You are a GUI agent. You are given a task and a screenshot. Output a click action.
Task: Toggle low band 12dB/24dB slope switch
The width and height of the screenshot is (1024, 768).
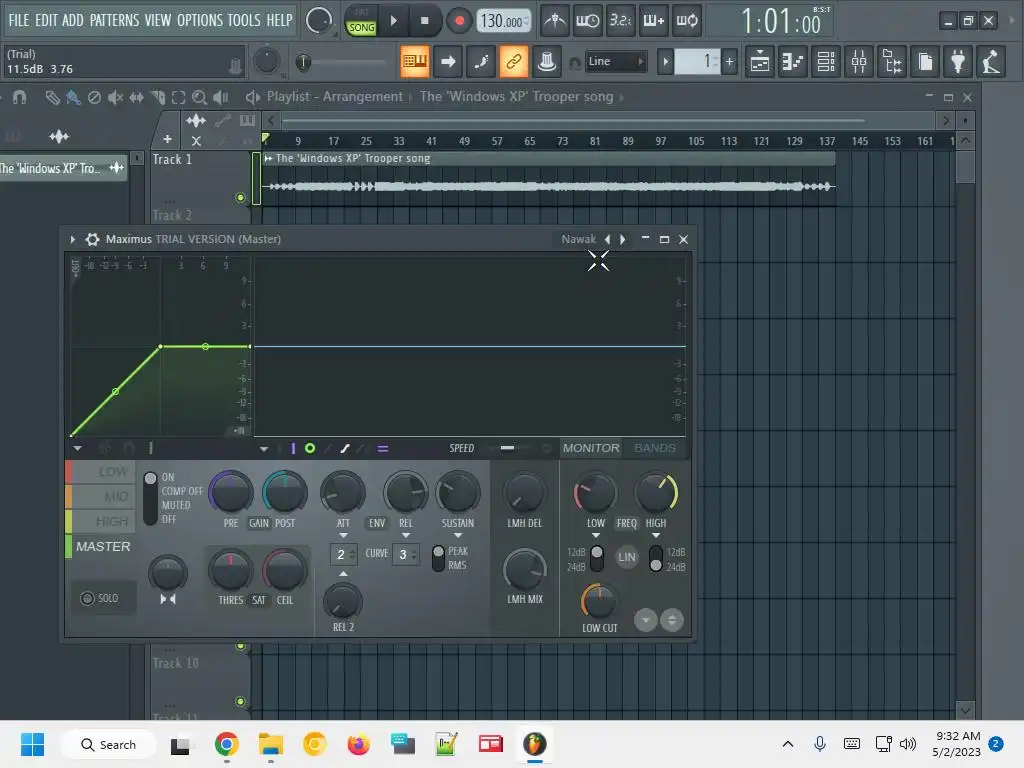tap(597, 559)
